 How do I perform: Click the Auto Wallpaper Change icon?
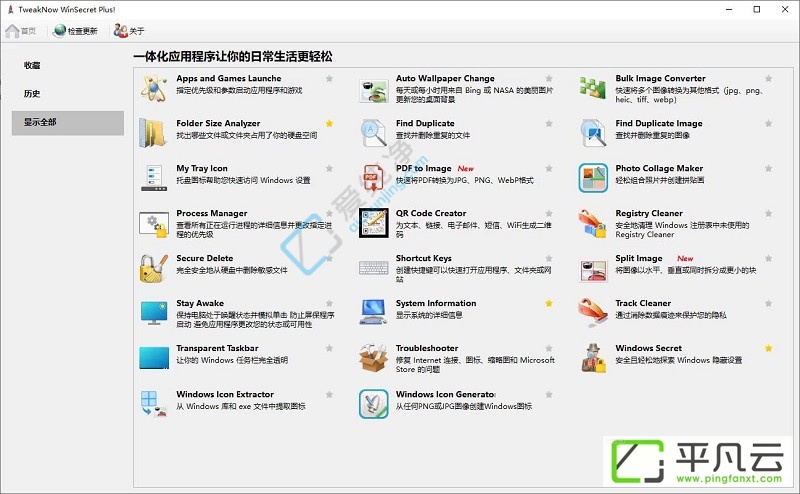point(373,90)
